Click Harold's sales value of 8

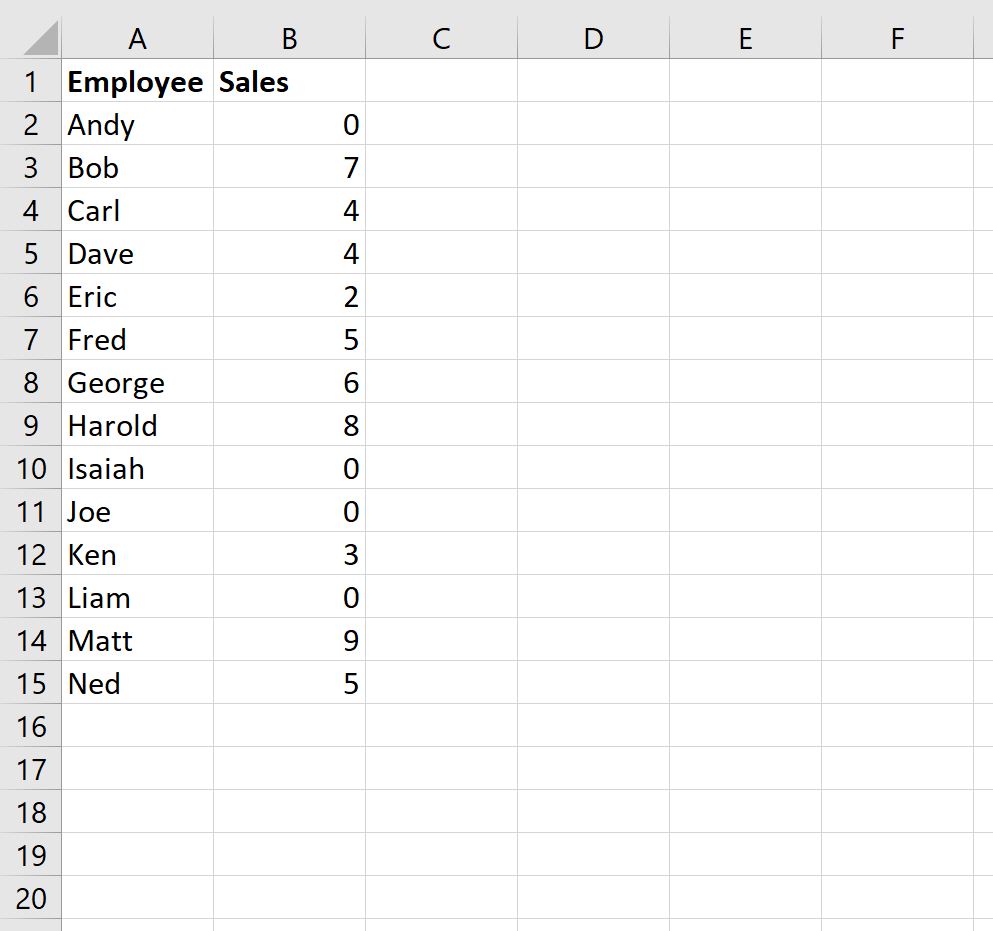pyautogui.click(x=288, y=425)
